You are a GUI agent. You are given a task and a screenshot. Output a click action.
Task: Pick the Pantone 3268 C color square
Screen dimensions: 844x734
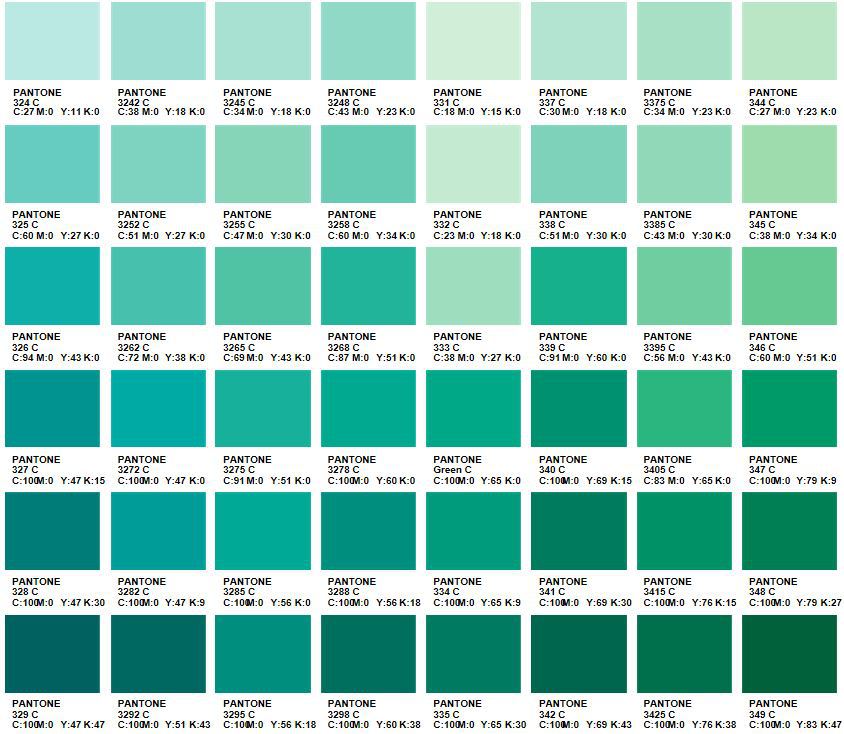point(368,286)
